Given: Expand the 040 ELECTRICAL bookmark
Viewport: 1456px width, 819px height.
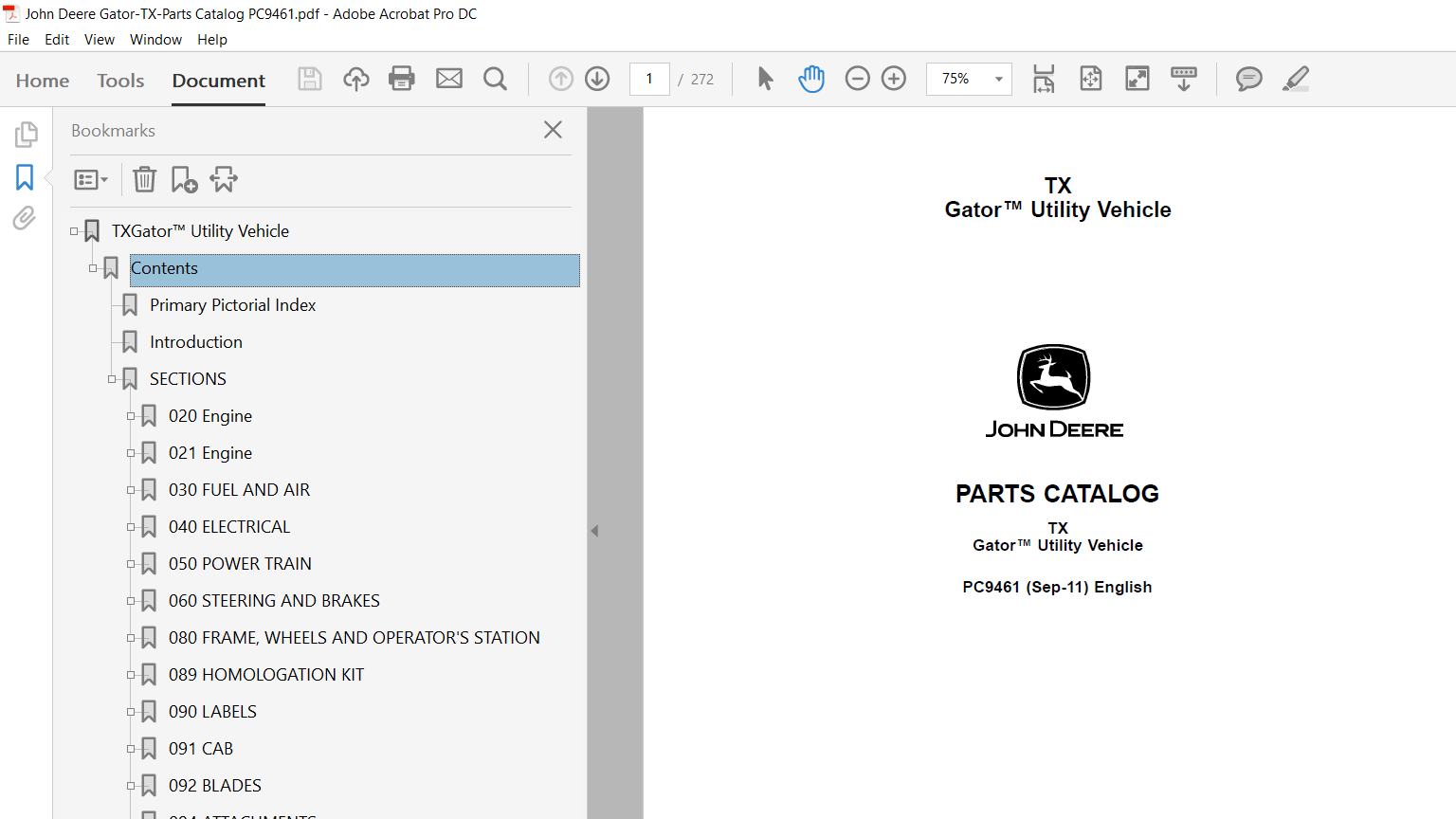Looking at the screenshot, I should (131, 527).
